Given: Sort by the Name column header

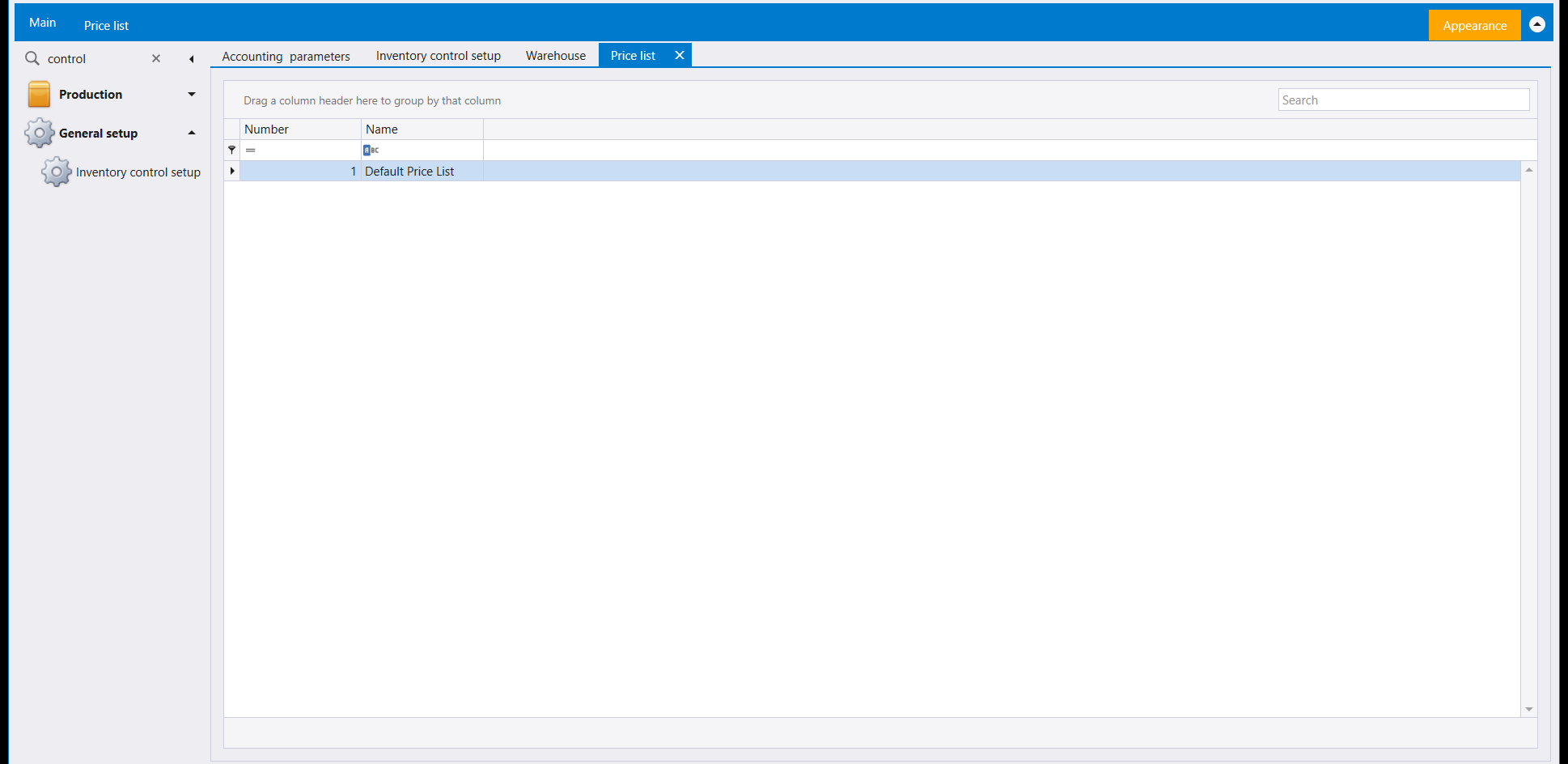Looking at the screenshot, I should [x=422, y=129].
